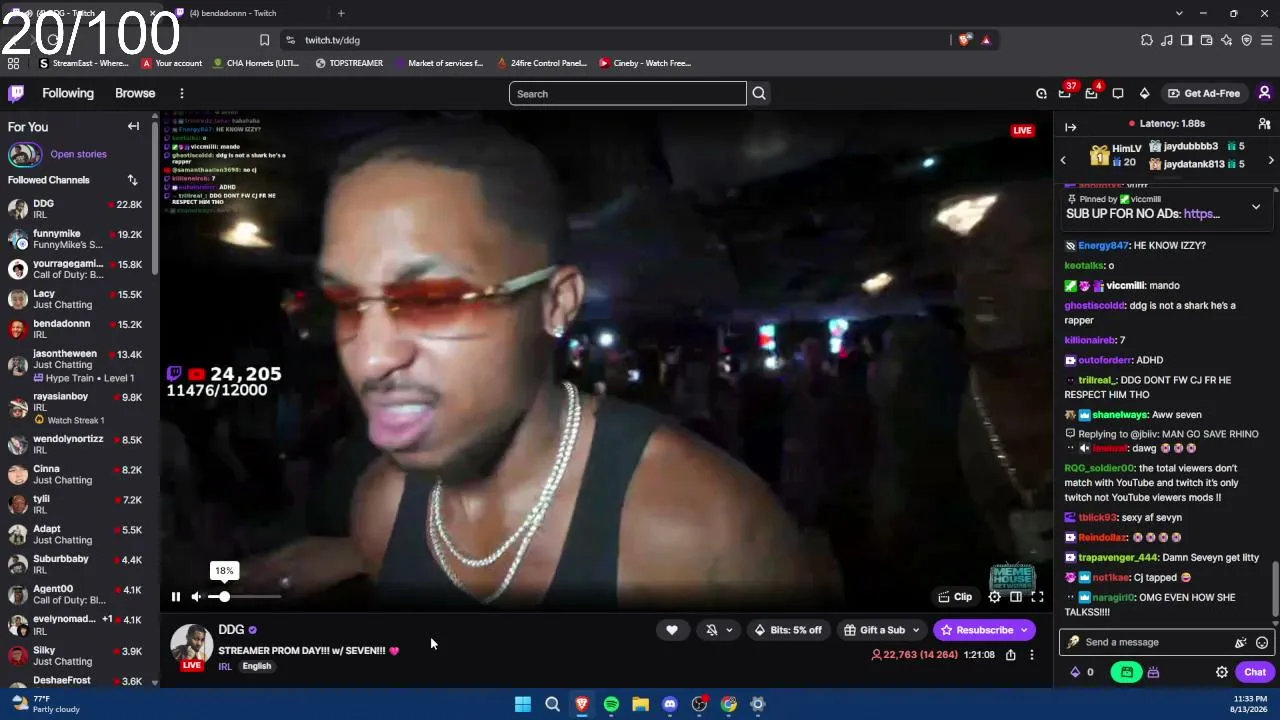Focus the Twitch search box
This screenshot has height=720, width=1280.
point(628,94)
